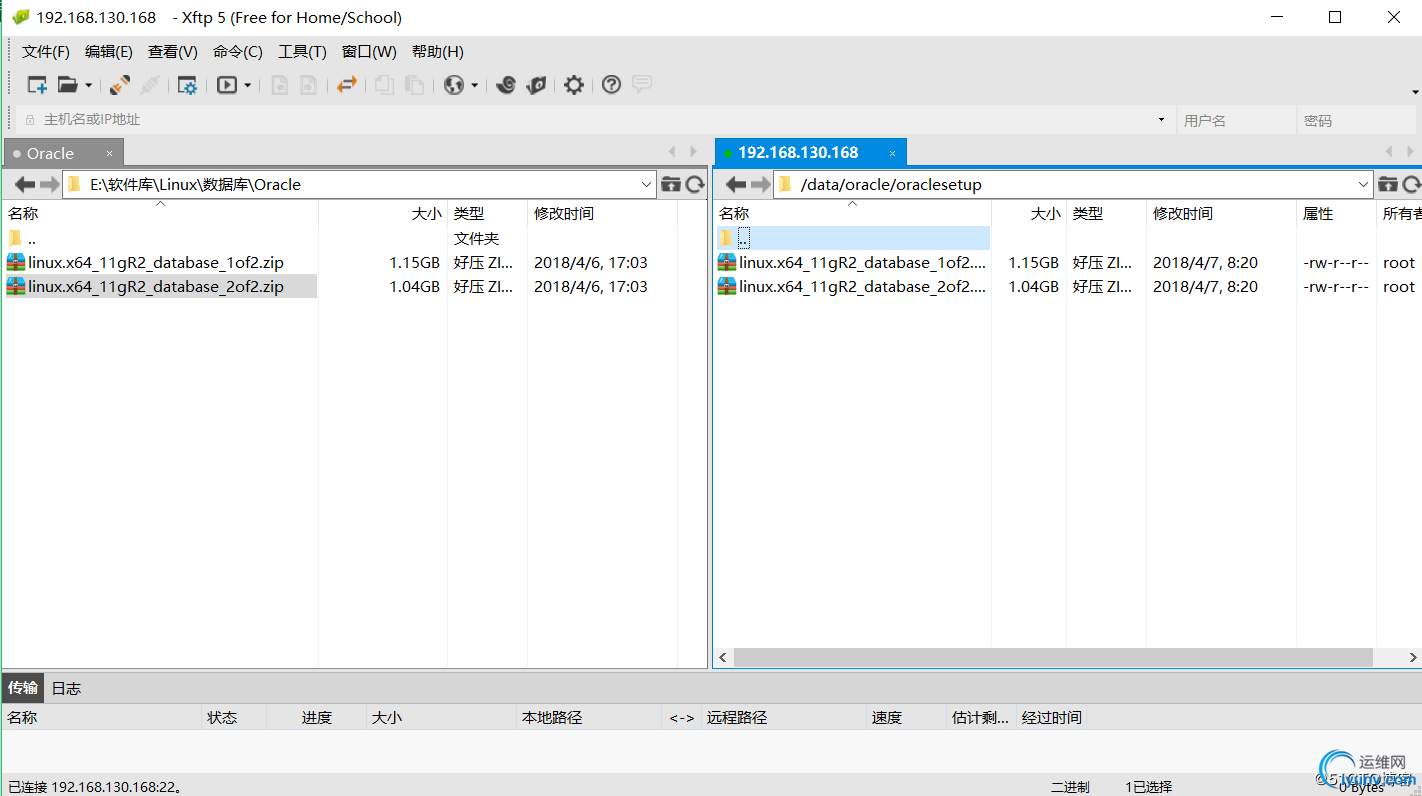The width and height of the screenshot is (1422, 796).
Task: Open the 帮助(H) menu
Action: coord(438,52)
